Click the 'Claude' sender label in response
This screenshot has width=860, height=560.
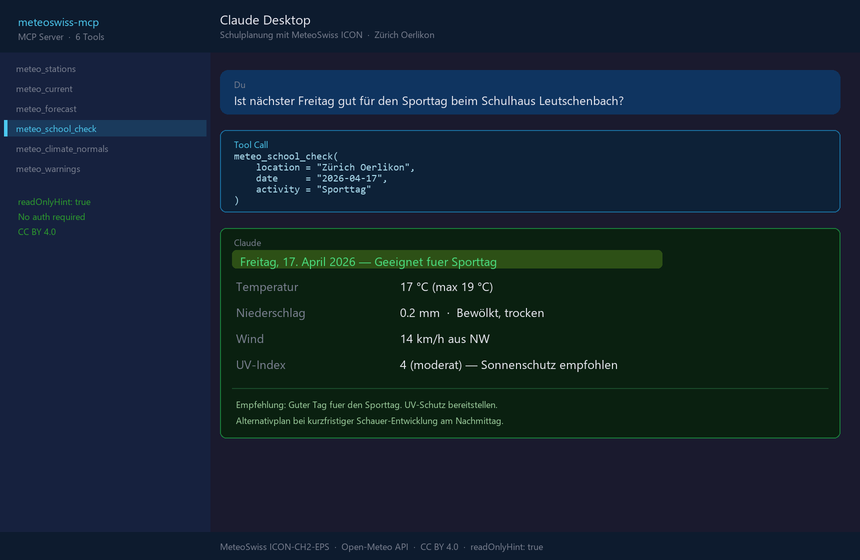247,243
